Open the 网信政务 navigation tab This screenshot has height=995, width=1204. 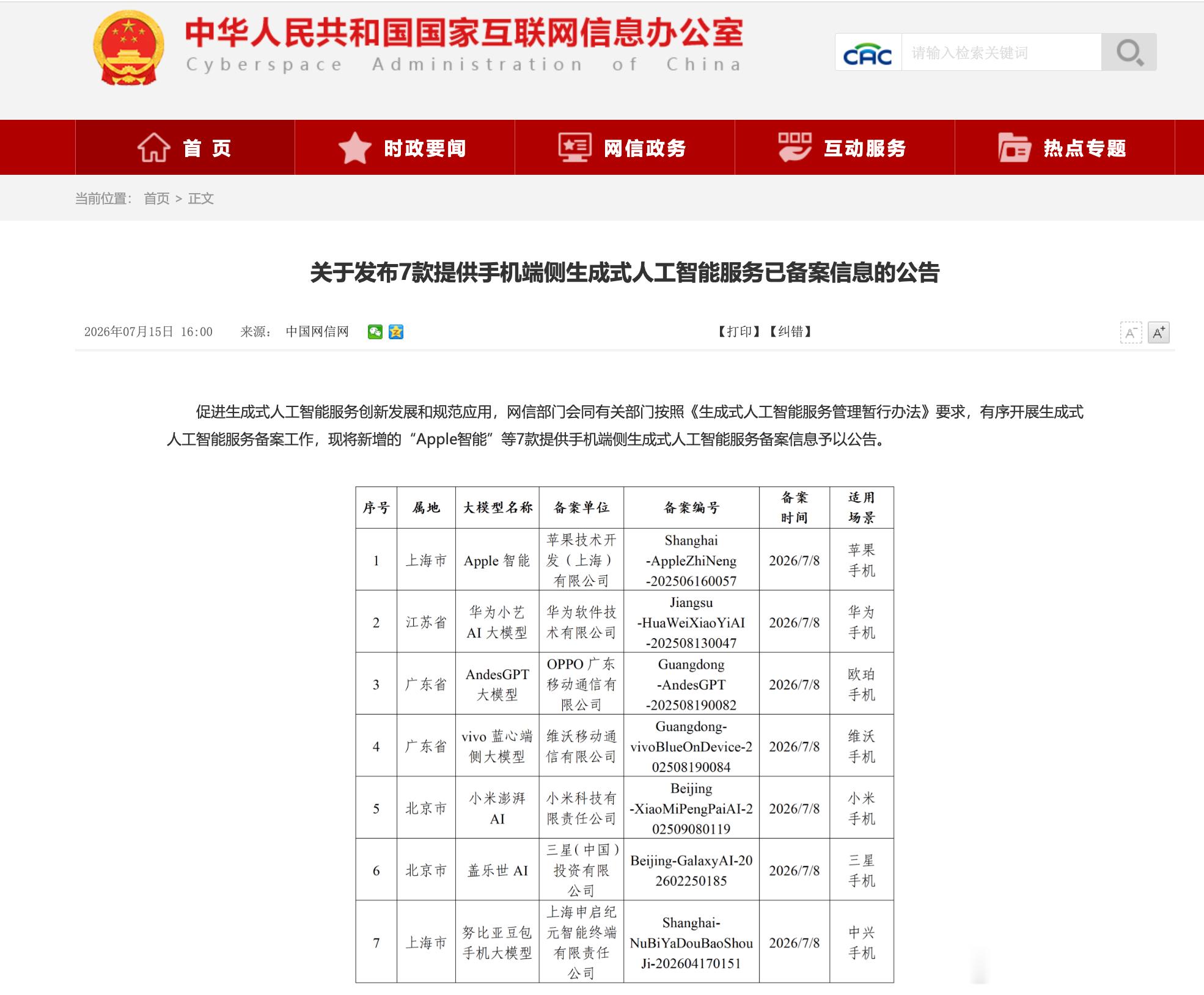tap(625, 147)
